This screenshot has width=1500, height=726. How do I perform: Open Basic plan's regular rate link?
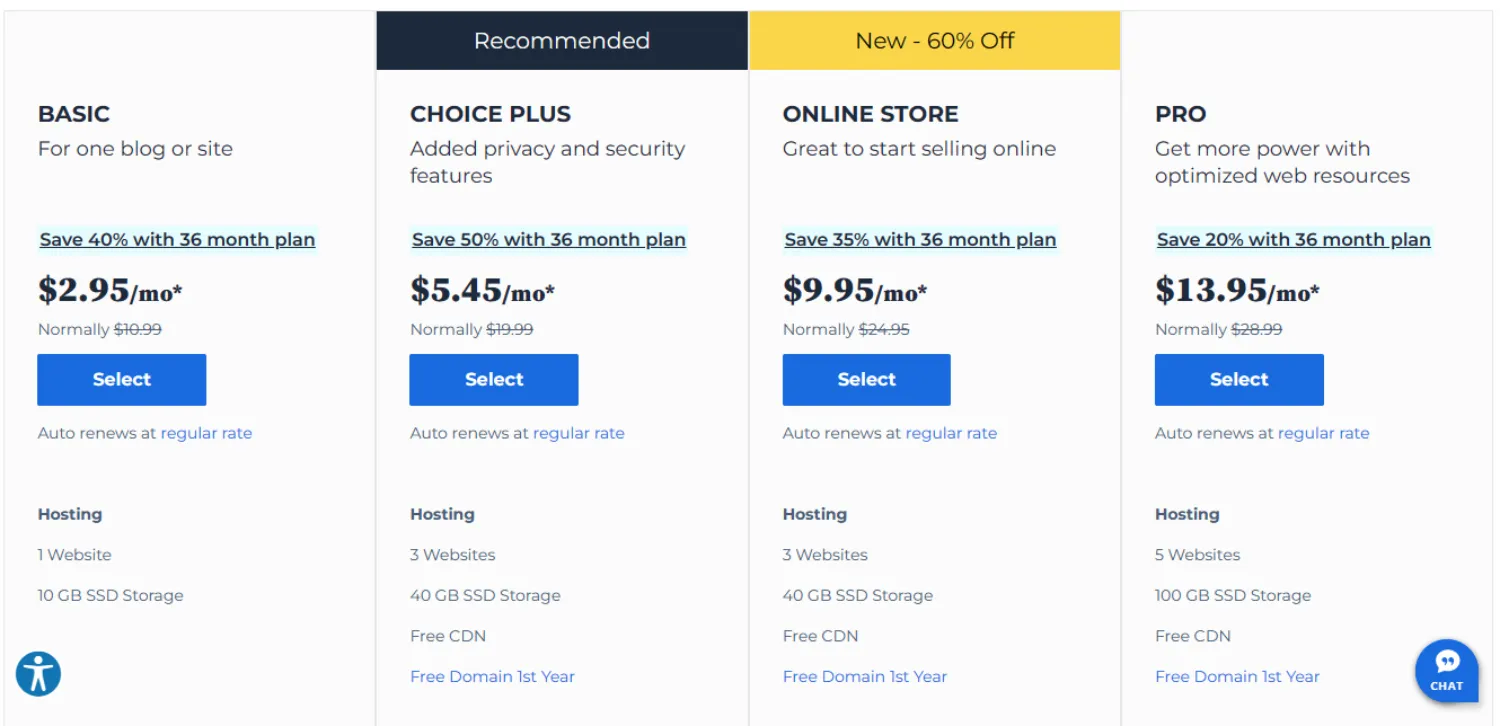click(x=206, y=433)
